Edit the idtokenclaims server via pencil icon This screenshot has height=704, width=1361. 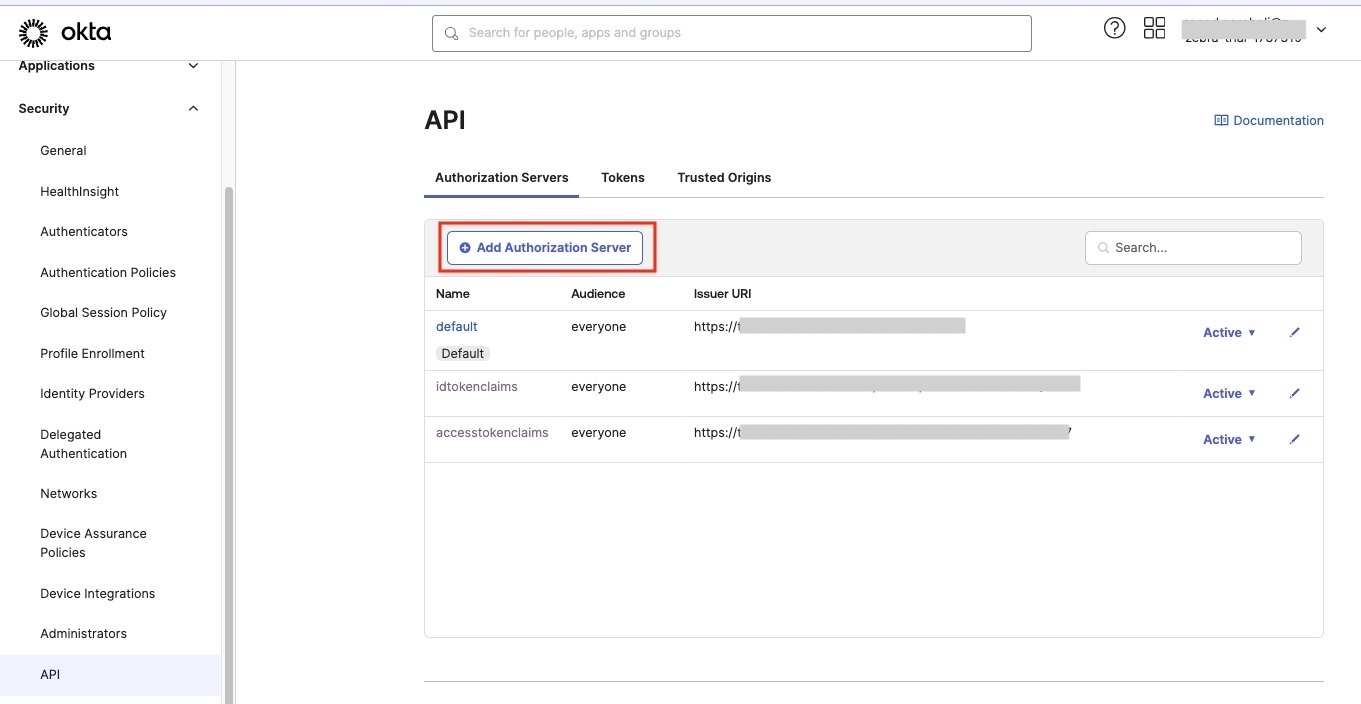pos(1295,393)
